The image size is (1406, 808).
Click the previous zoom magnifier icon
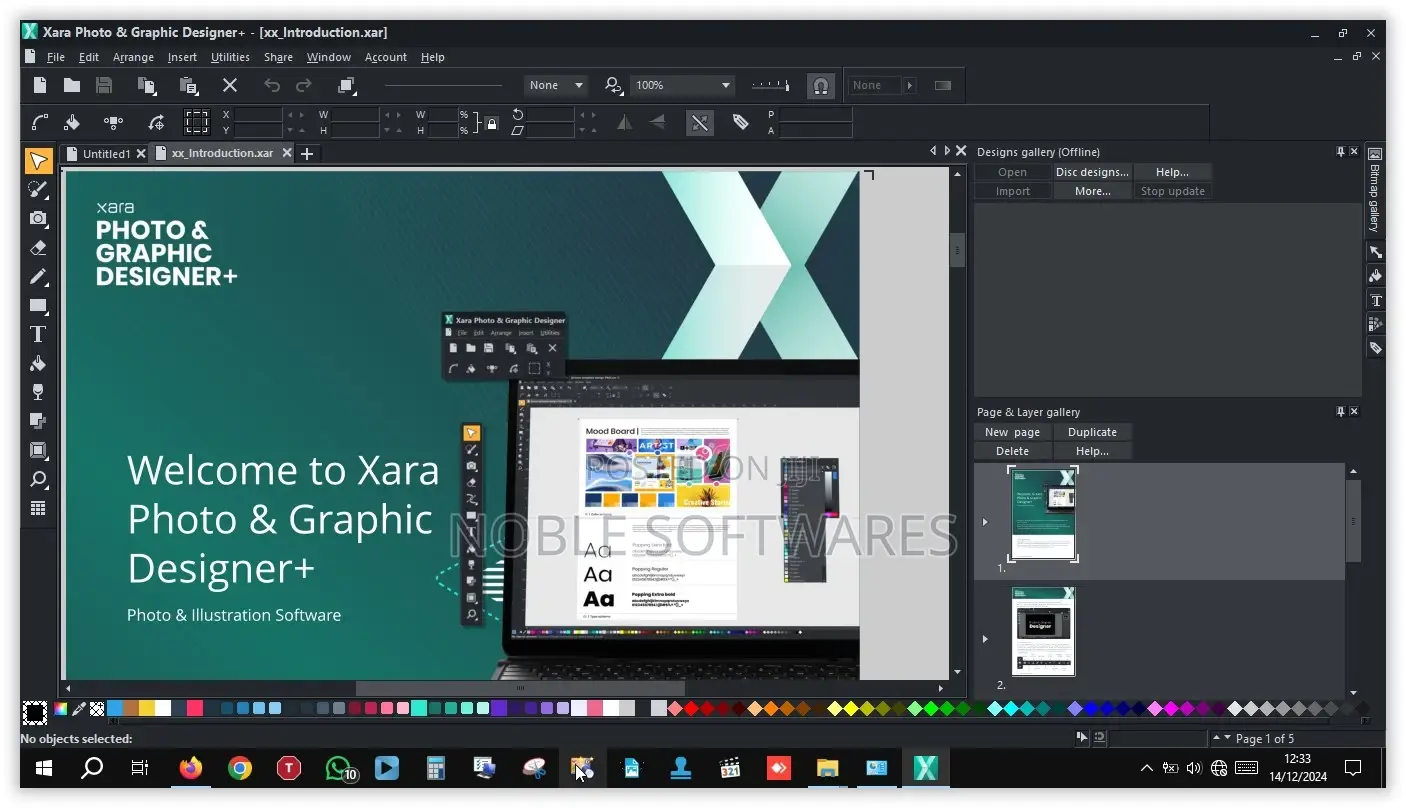click(614, 85)
